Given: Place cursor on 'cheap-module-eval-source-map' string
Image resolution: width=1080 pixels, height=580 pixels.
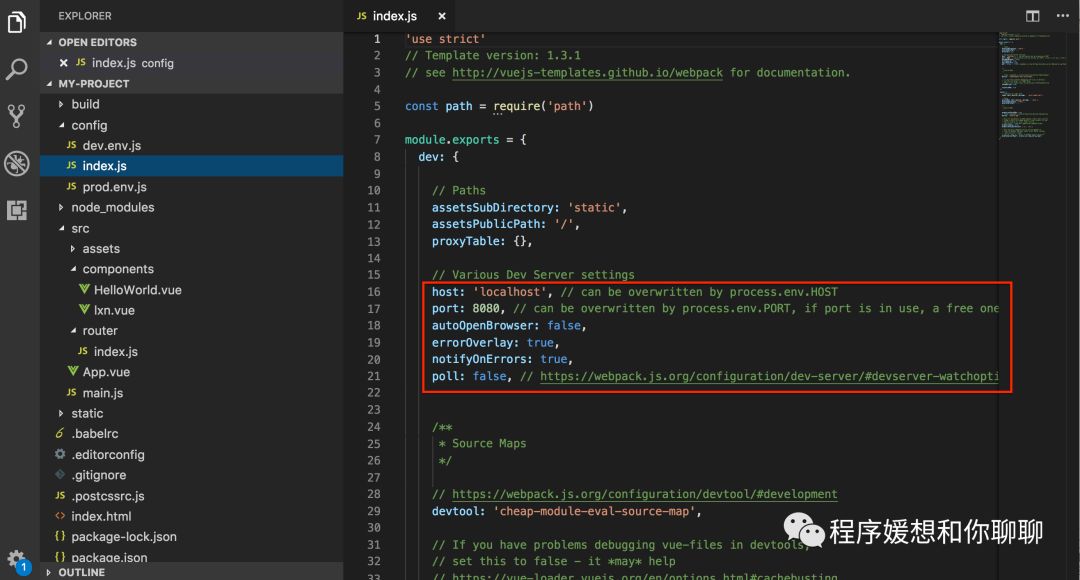Looking at the screenshot, I should [x=594, y=511].
